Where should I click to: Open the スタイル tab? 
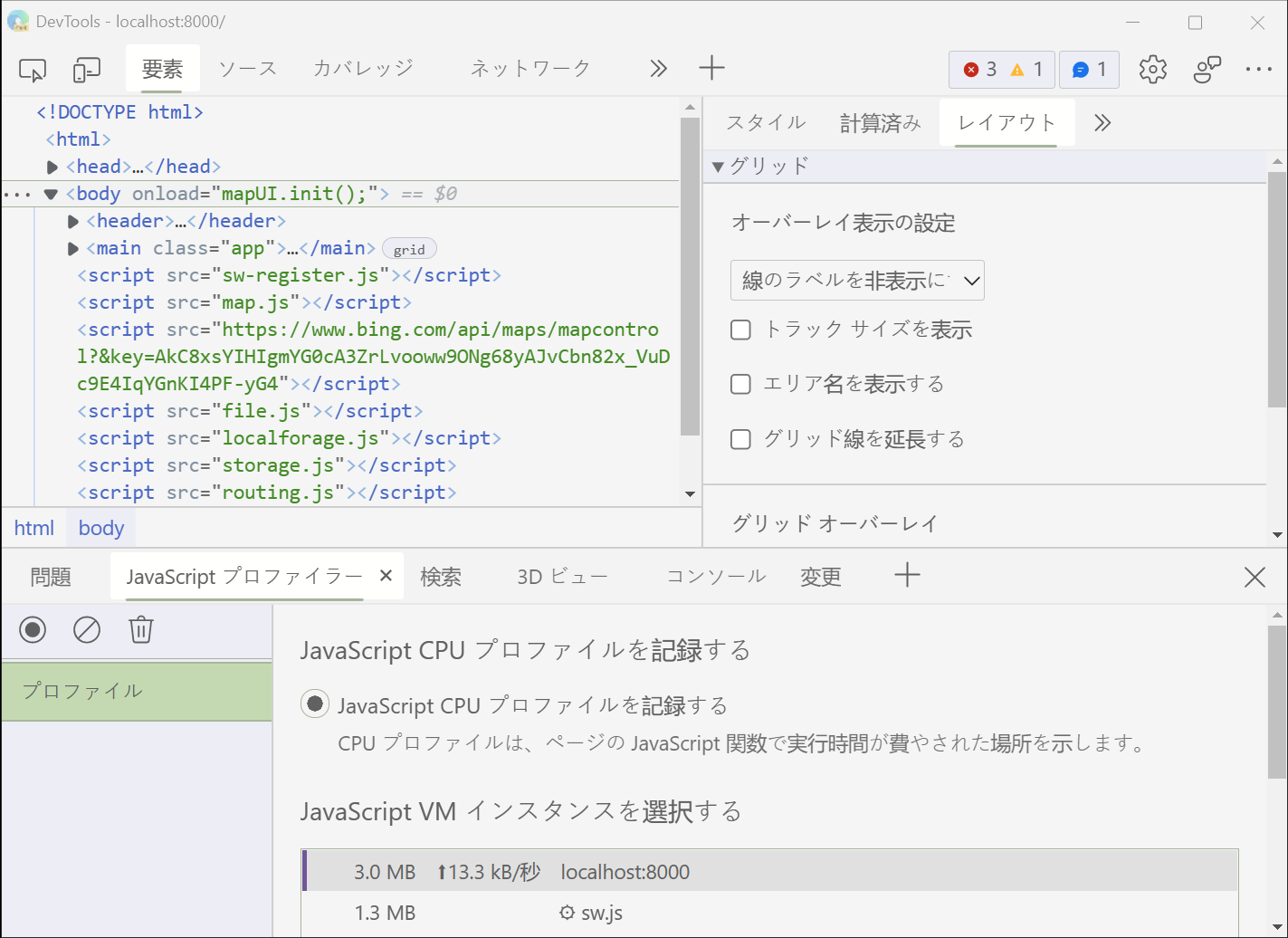coord(765,122)
